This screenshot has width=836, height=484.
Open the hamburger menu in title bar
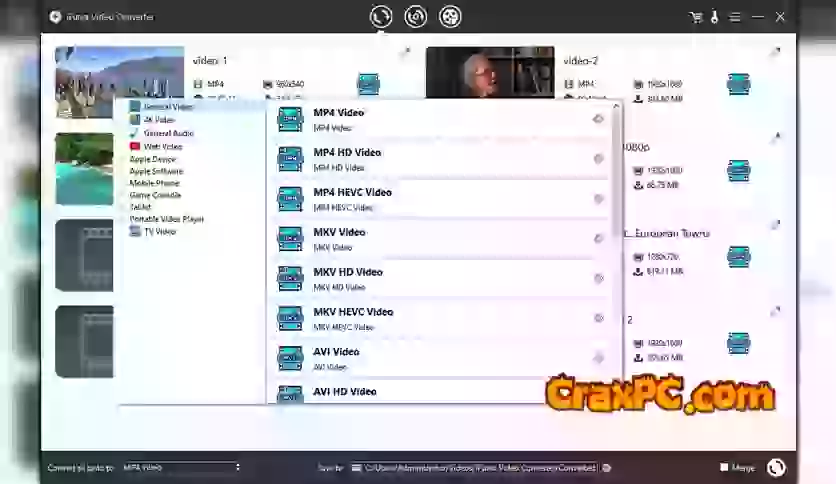pyautogui.click(x=735, y=17)
